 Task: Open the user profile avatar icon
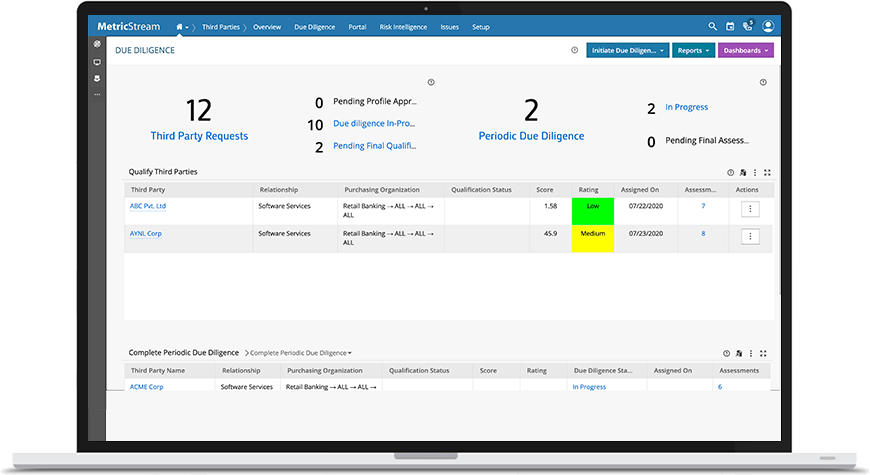click(767, 27)
